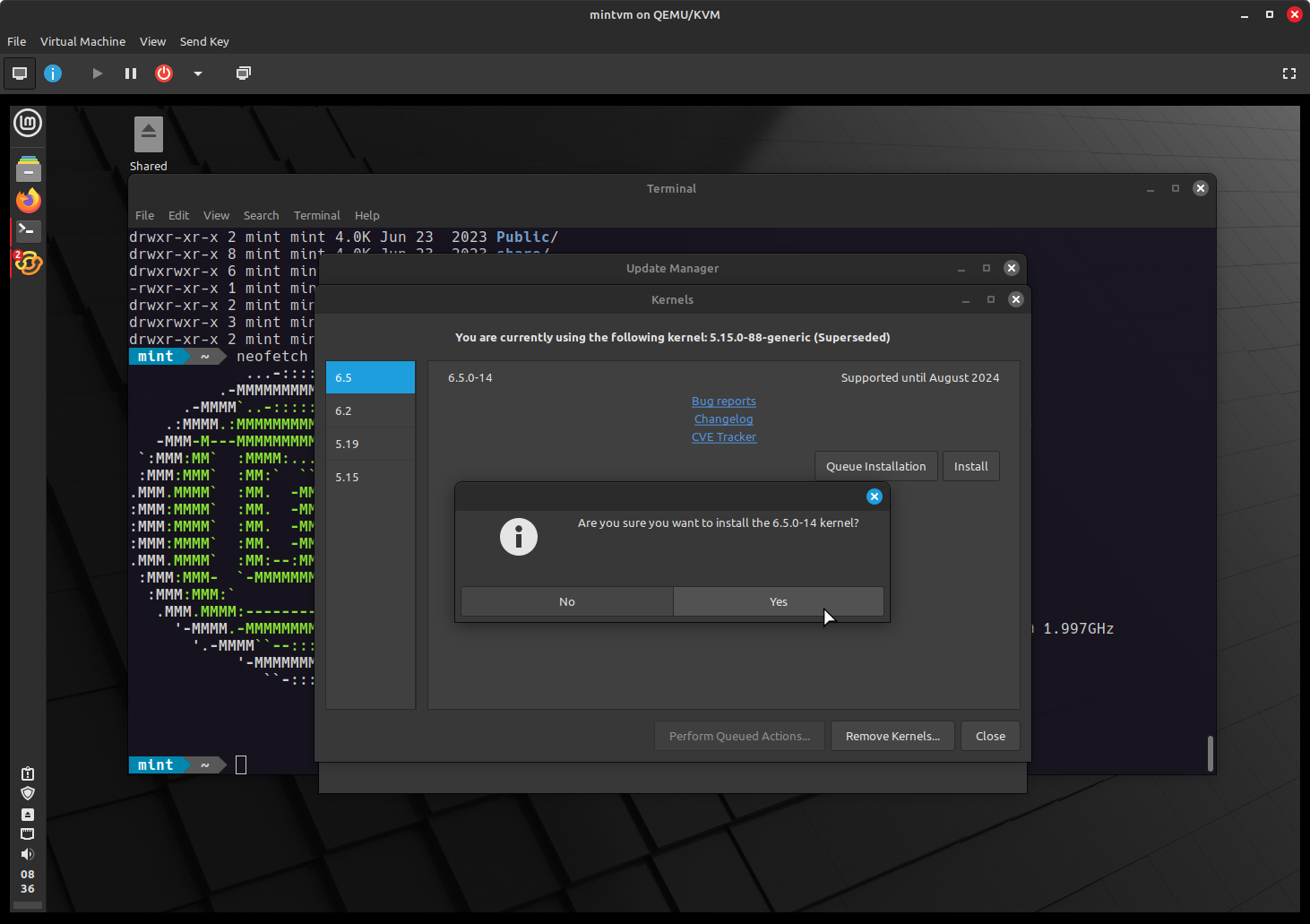Open virtual hardware details info icon

coord(53,73)
